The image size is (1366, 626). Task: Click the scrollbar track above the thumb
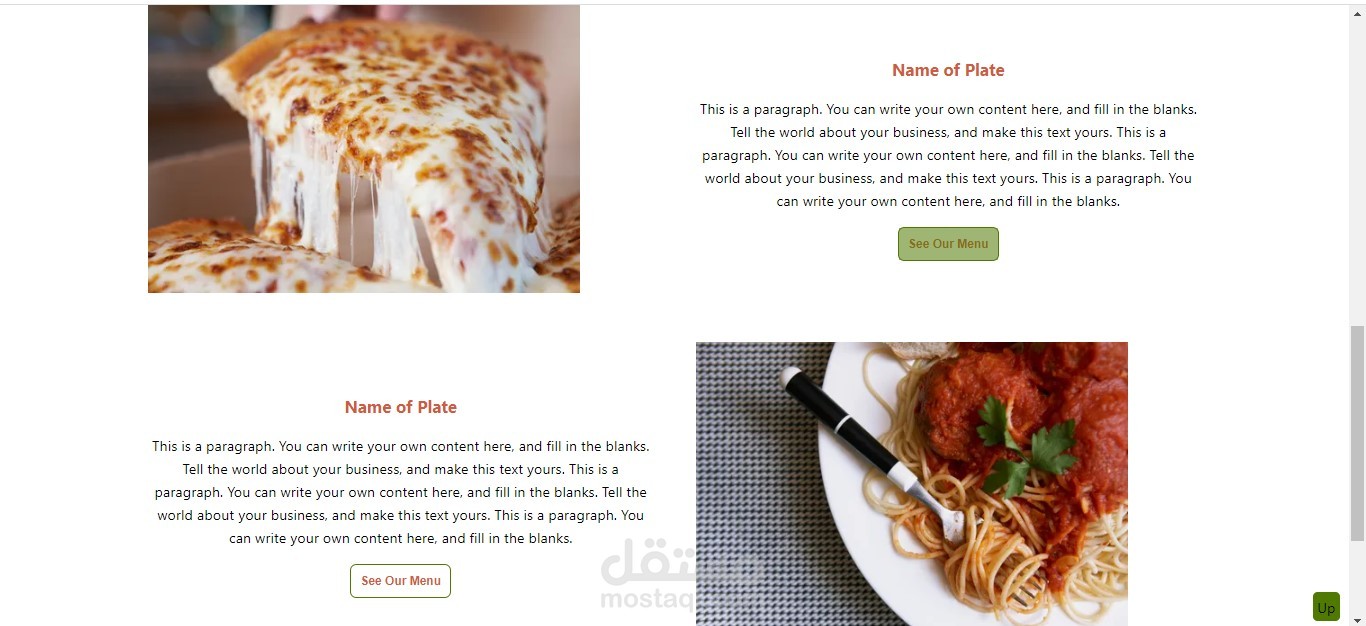[x=1357, y=165]
